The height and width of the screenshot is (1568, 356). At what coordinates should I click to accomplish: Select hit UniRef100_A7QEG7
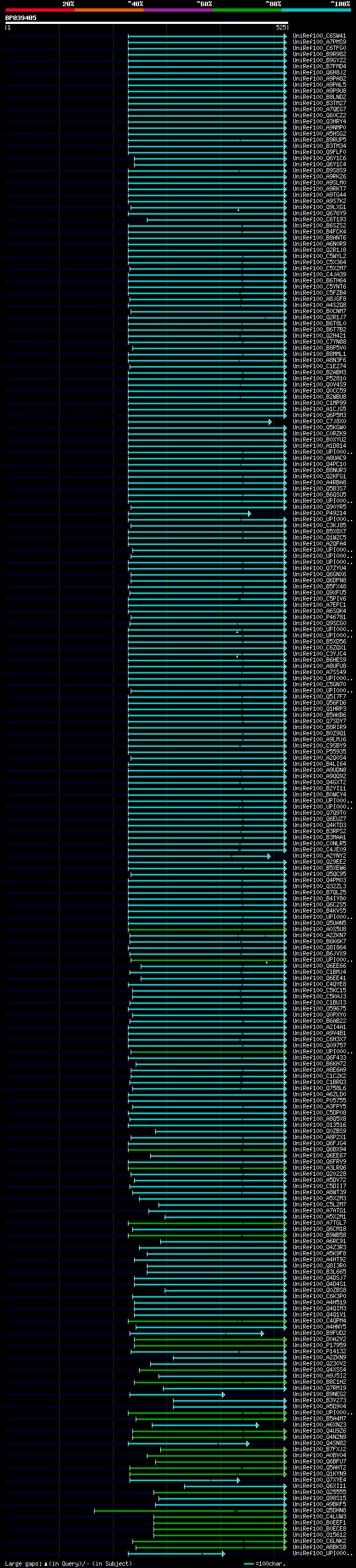319,110
